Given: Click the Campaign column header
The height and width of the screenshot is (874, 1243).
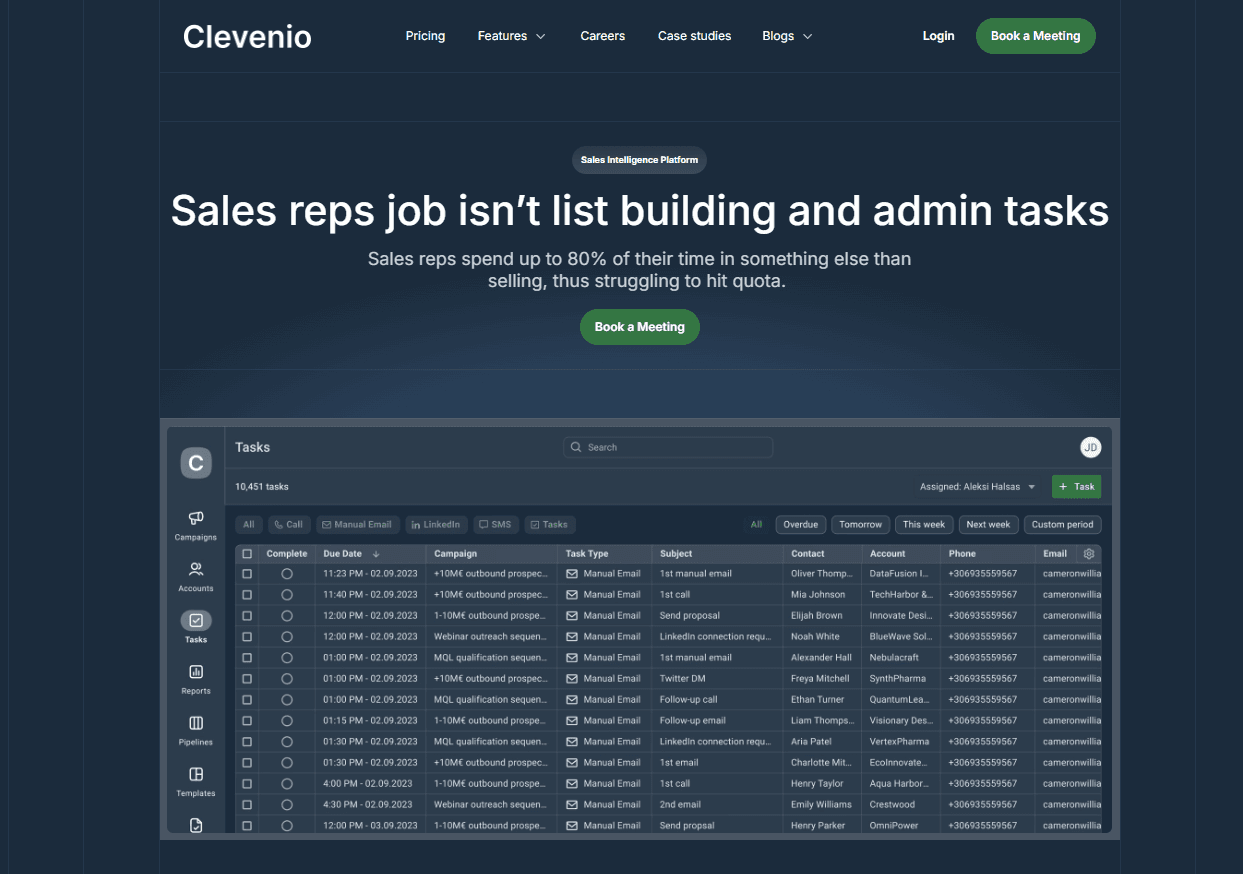Looking at the screenshot, I should [455, 553].
